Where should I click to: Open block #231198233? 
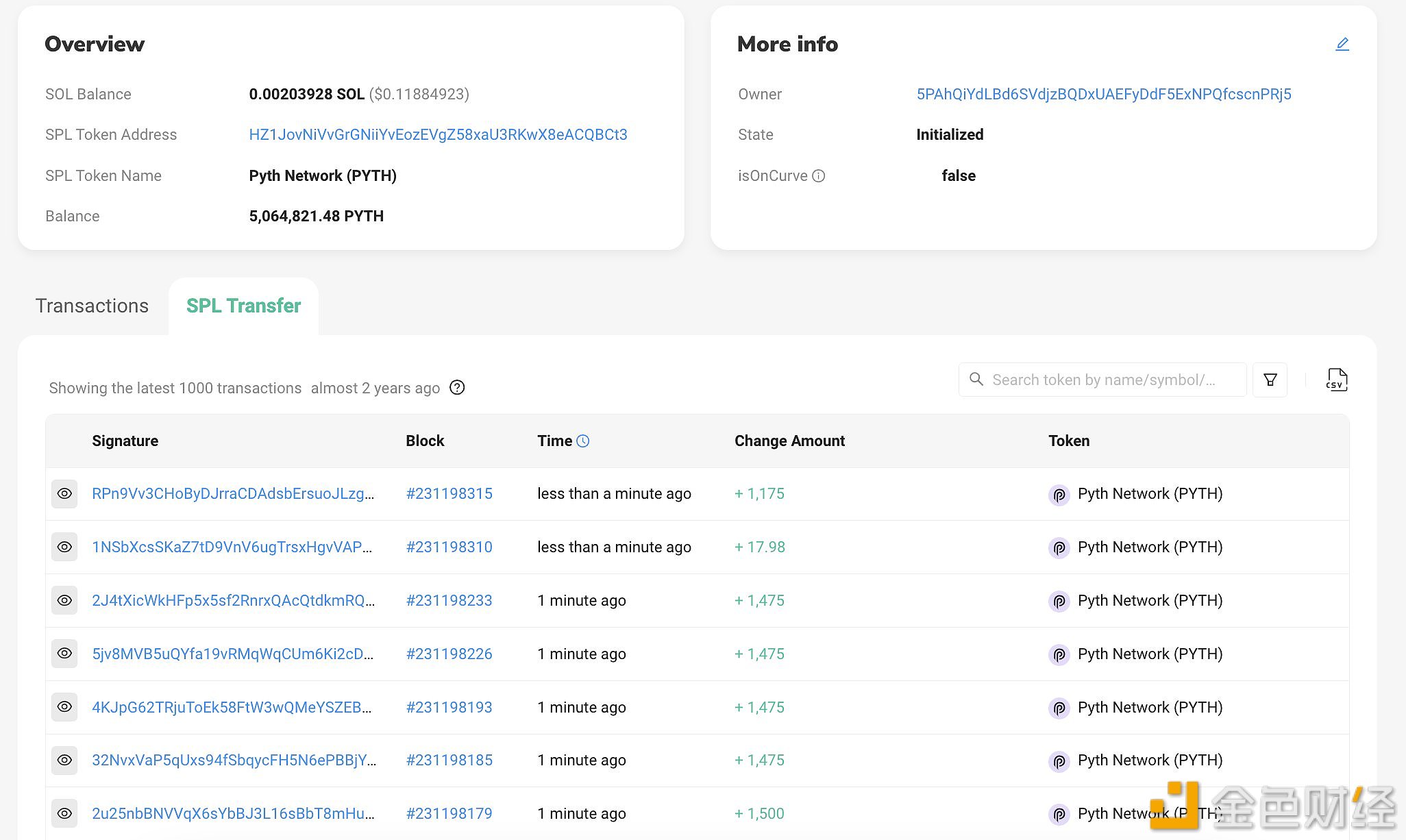click(449, 601)
